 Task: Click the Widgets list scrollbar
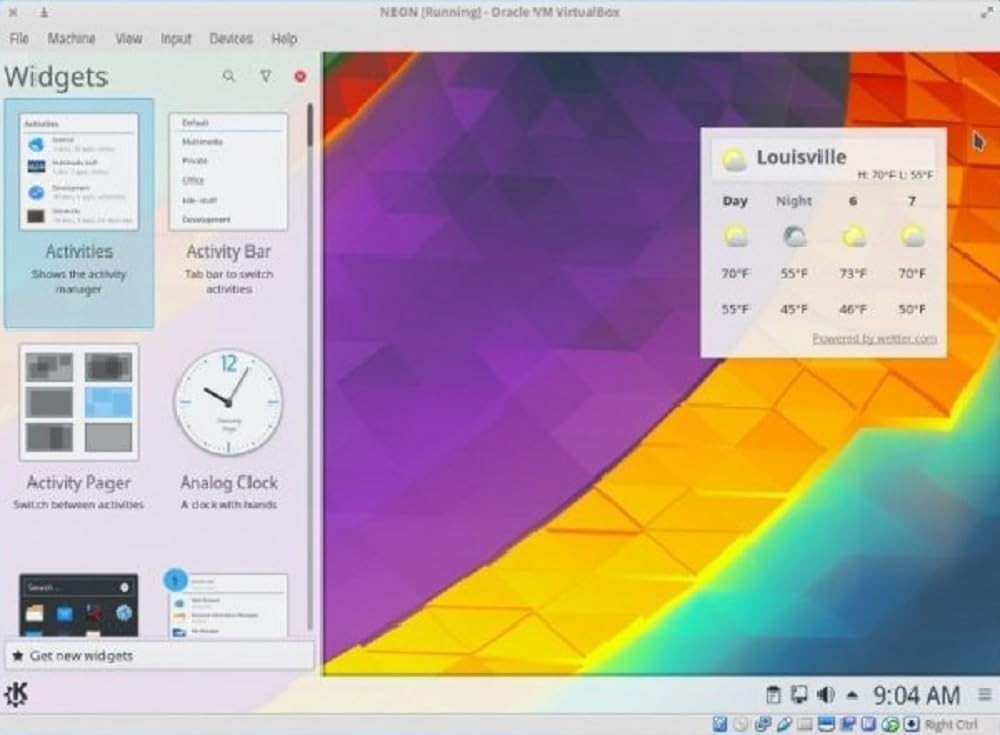tap(310, 367)
